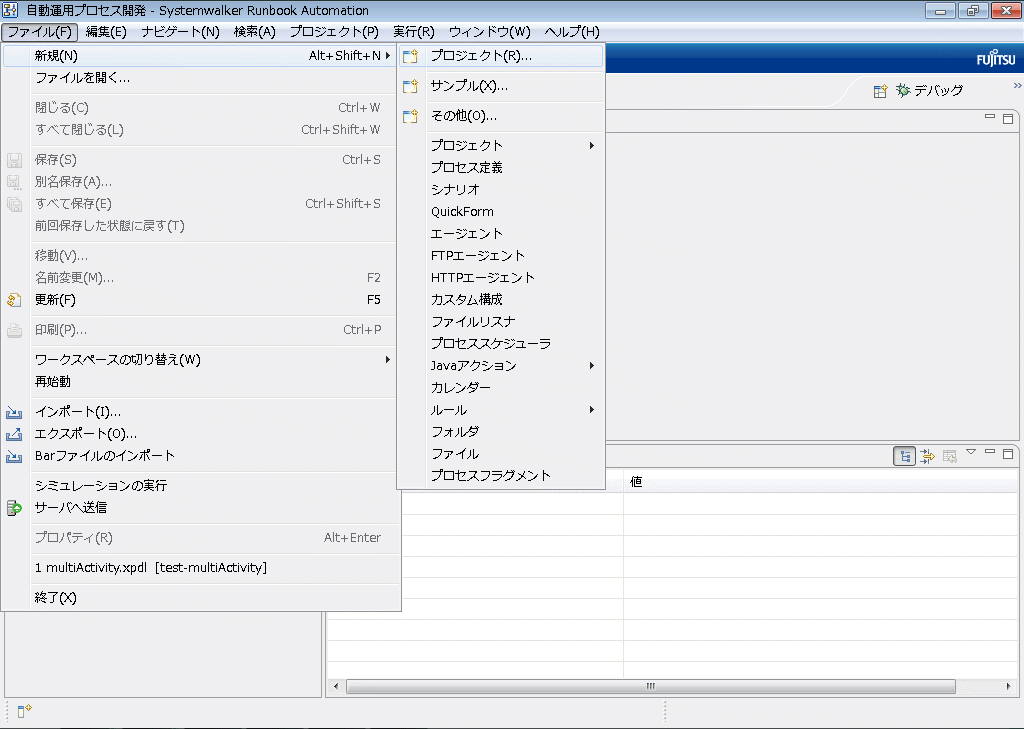Select ファイルリスナ in the new submenu

point(501,321)
